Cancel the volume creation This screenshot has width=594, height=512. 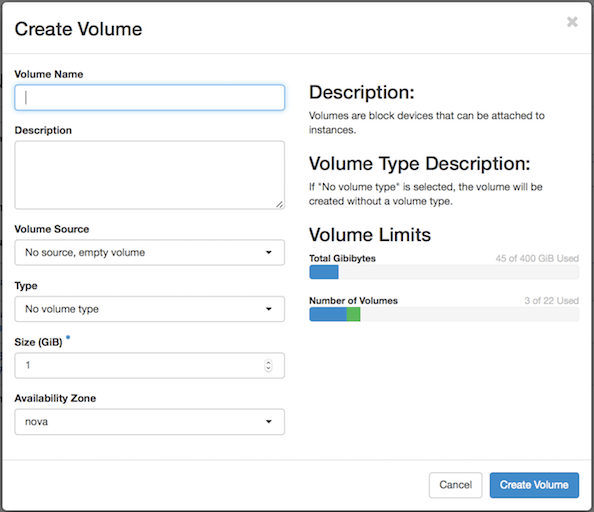(x=455, y=485)
